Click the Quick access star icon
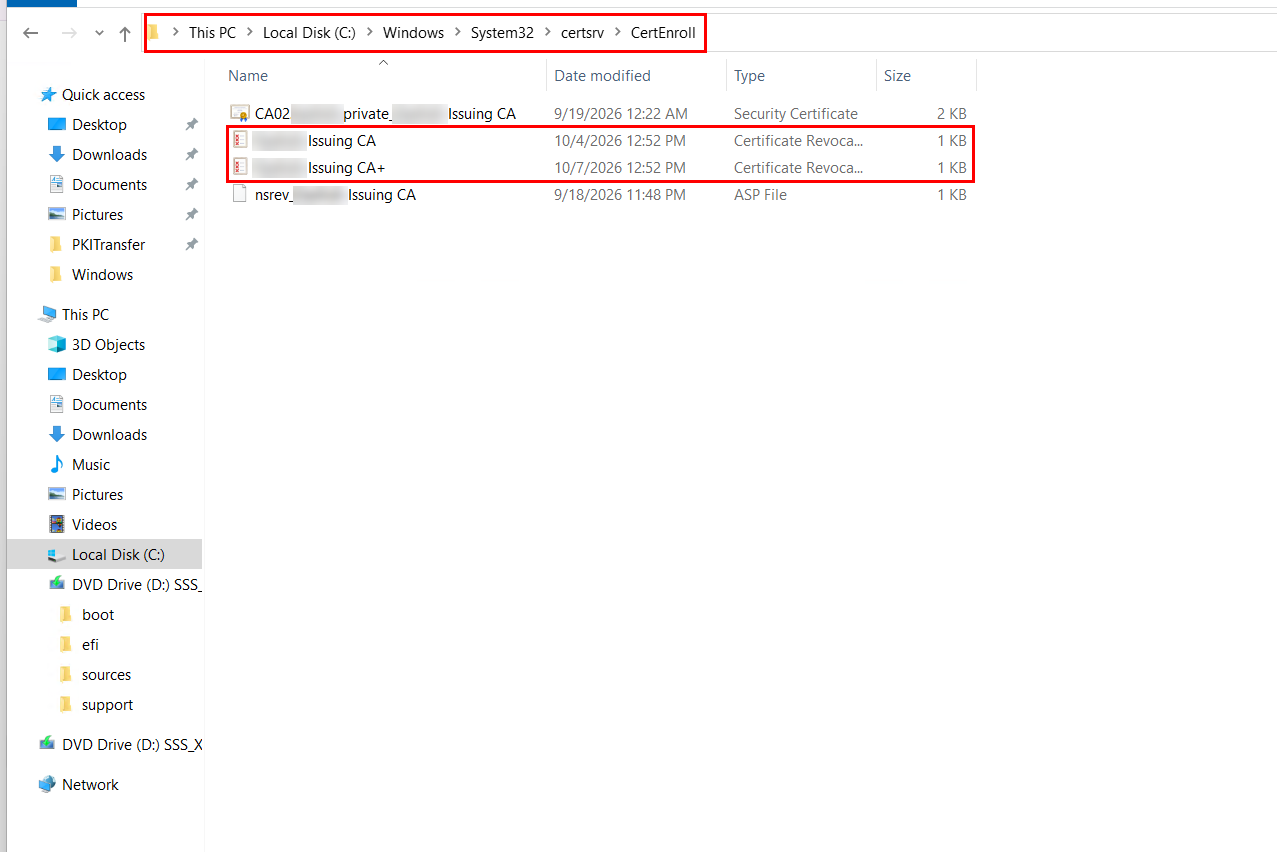1277x852 pixels. (x=48, y=95)
